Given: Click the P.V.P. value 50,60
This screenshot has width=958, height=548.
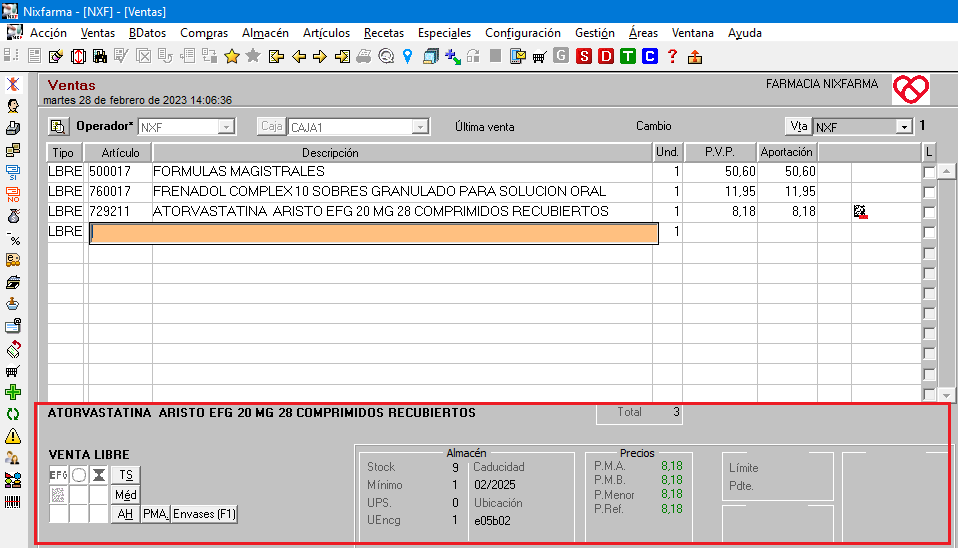Looking at the screenshot, I should coord(740,172).
